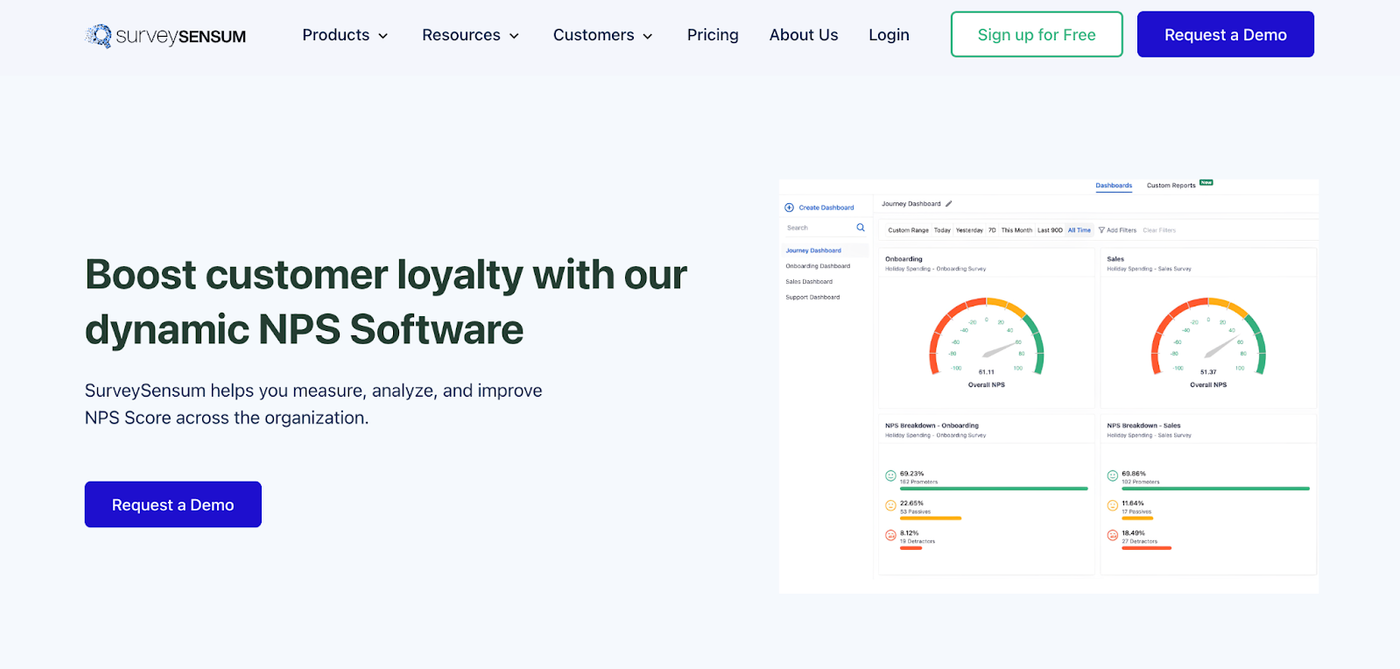
Task: Click the 51.37 Overall NPS value
Action: [1208, 372]
